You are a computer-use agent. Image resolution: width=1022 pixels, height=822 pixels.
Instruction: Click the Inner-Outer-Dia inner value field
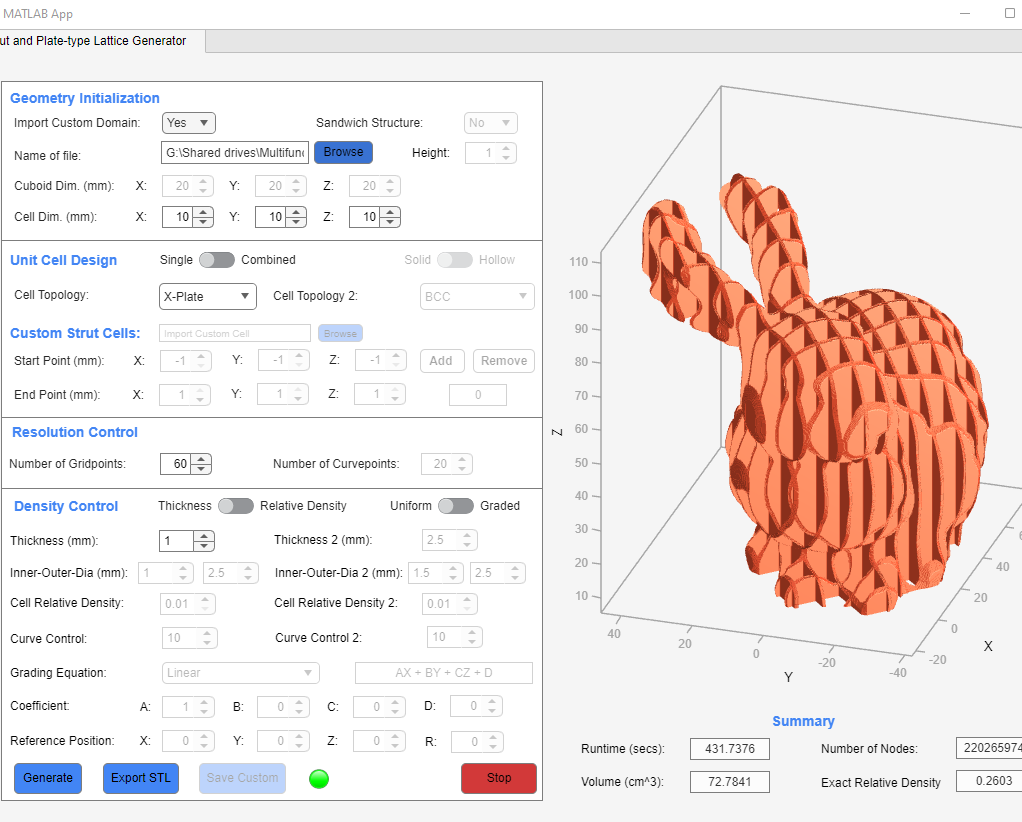coord(166,573)
